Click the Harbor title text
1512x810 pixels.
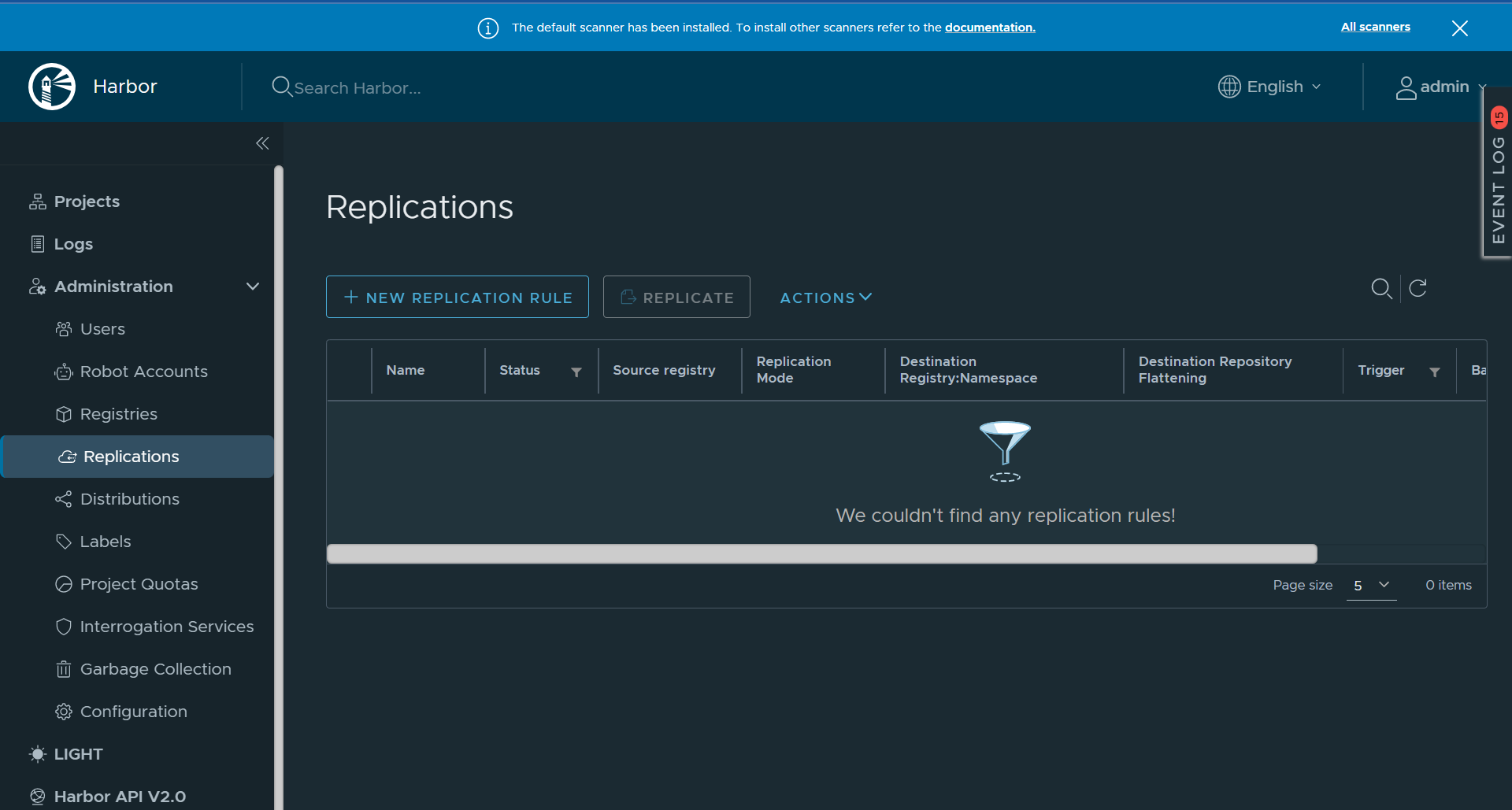[x=125, y=87]
